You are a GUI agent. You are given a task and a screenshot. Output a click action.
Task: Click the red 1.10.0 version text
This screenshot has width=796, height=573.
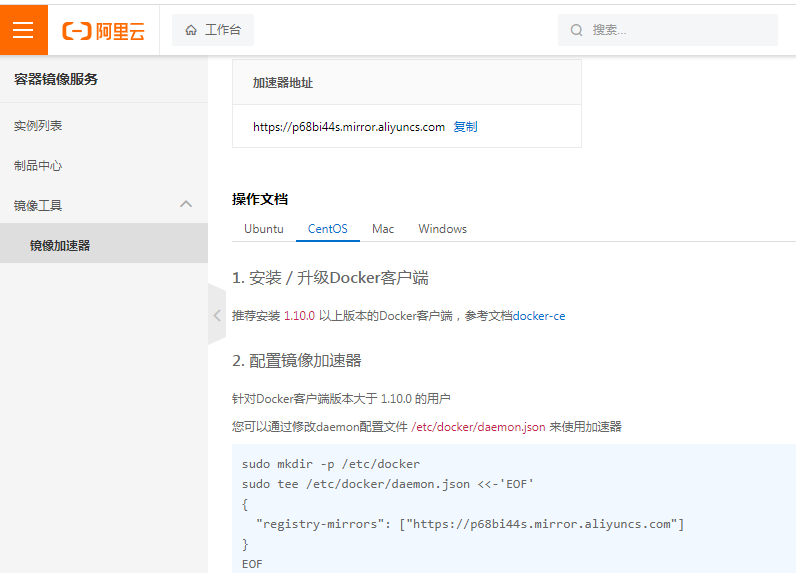click(x=300, y=316)
